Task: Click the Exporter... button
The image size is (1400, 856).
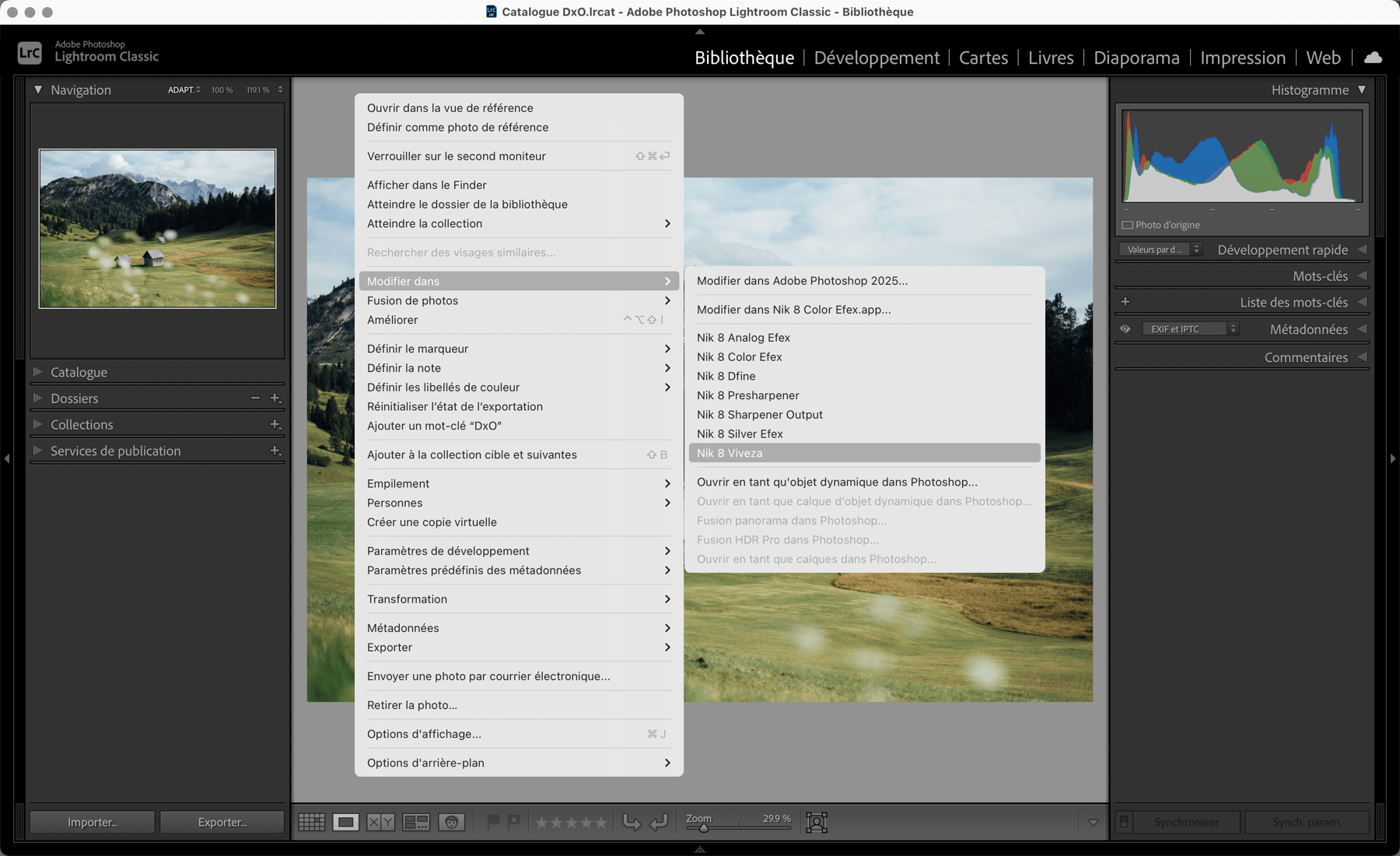Action: click(x=222, y=822)
